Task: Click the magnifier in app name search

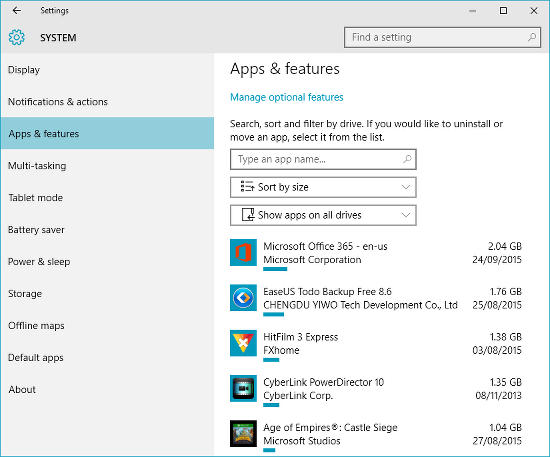Action: (407, 159)
